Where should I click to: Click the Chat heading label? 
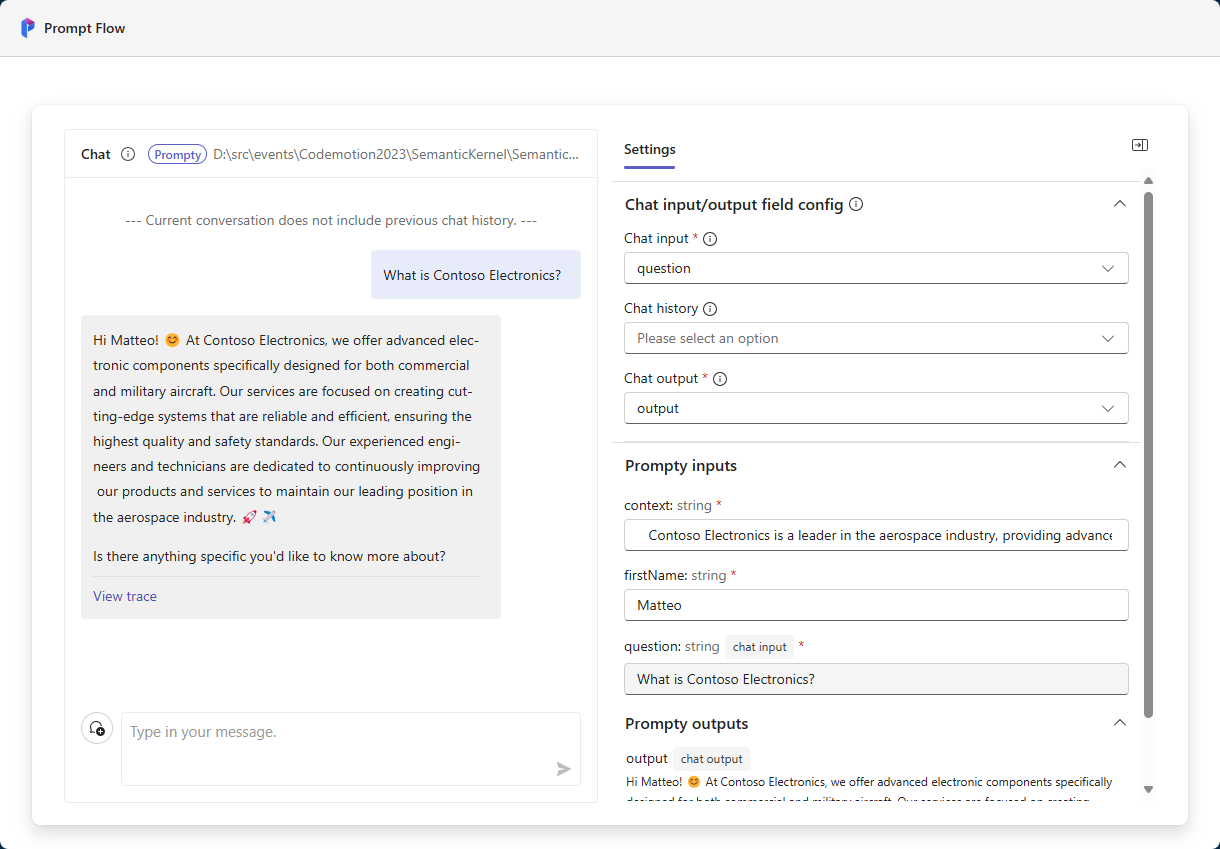[x=96, y=154]
